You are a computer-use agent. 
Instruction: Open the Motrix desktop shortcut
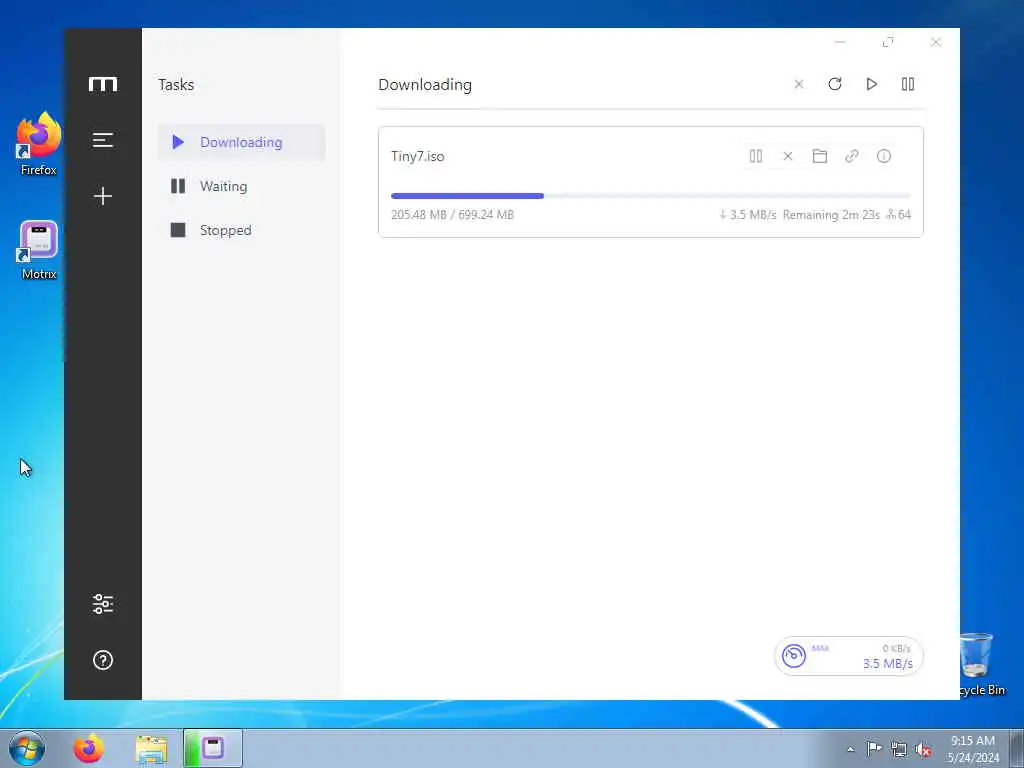coord(39,250)
